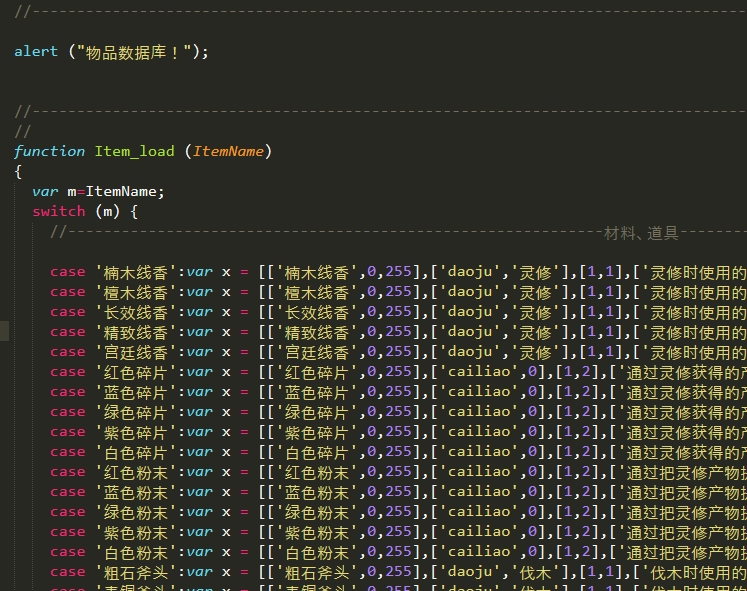The image size is (747, 591).
Task: Click the function keyword before Item_load
Action: pos(49,151)
